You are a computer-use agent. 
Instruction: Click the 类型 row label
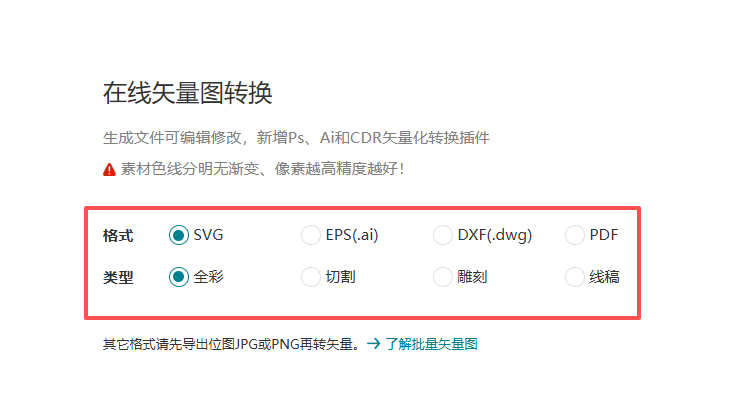point(118,277)
